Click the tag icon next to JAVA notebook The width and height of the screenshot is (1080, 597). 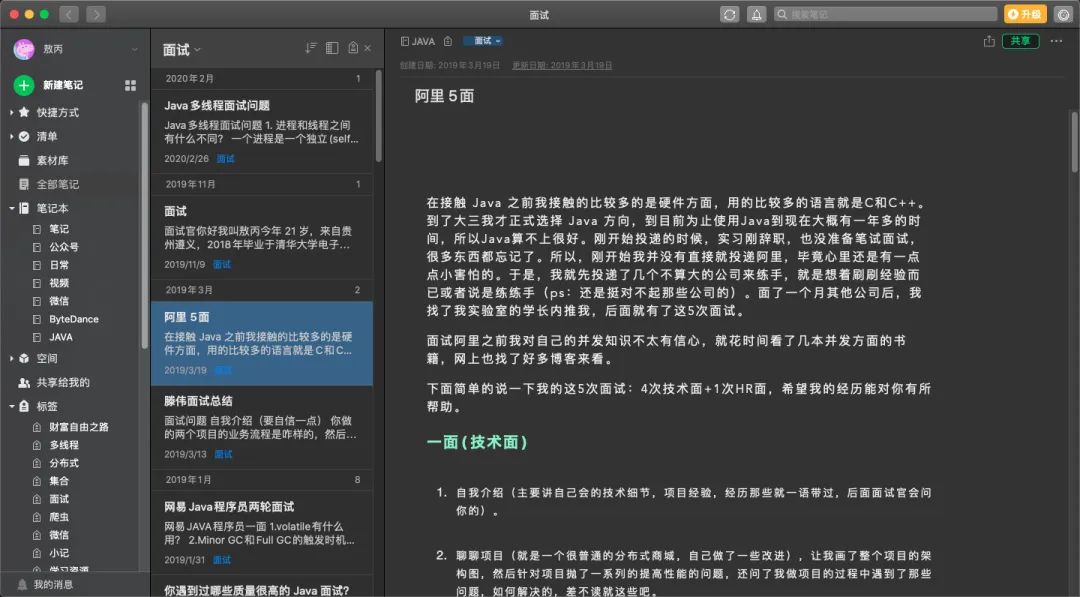[x=448, y=41]
